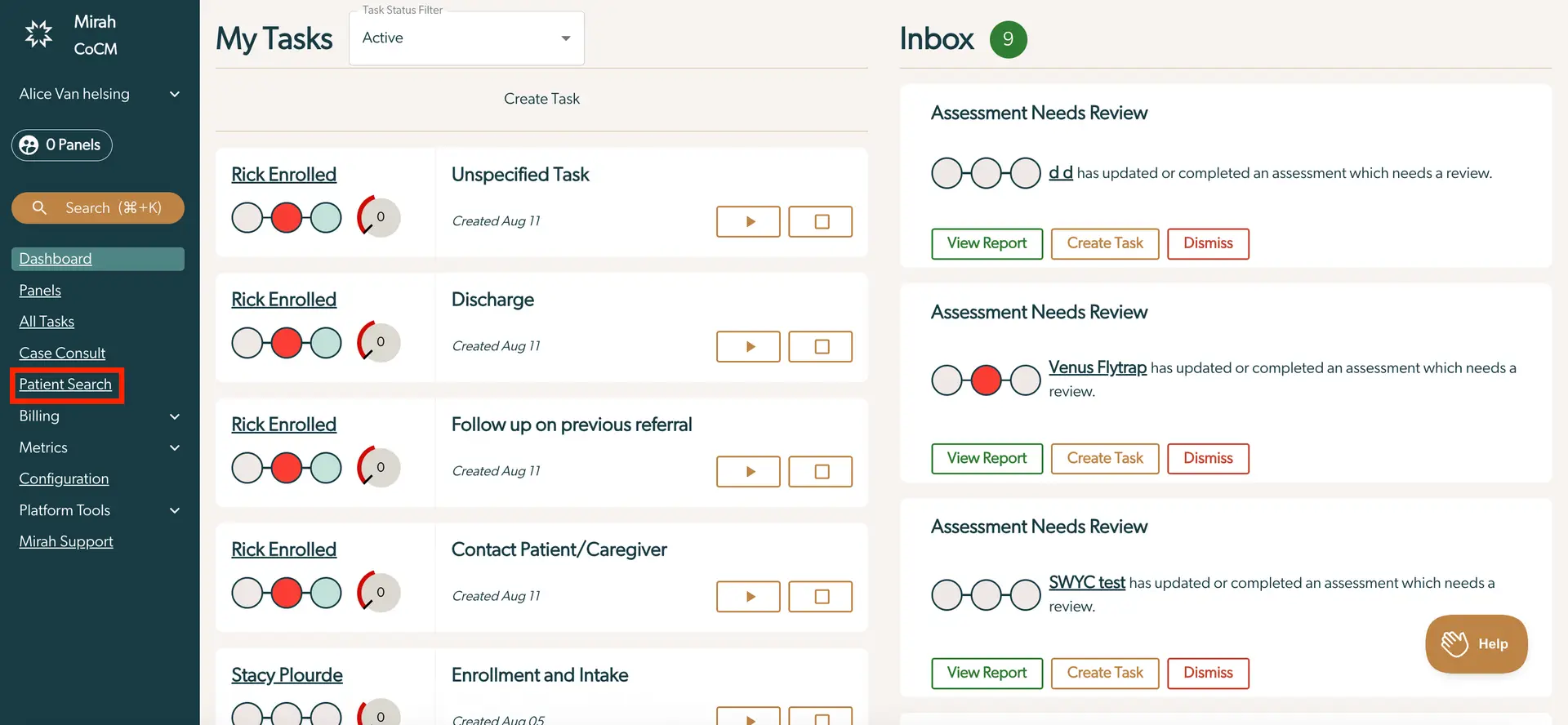
Task: Click the 0 Panels badge icon
Action: tap(29, 145)
